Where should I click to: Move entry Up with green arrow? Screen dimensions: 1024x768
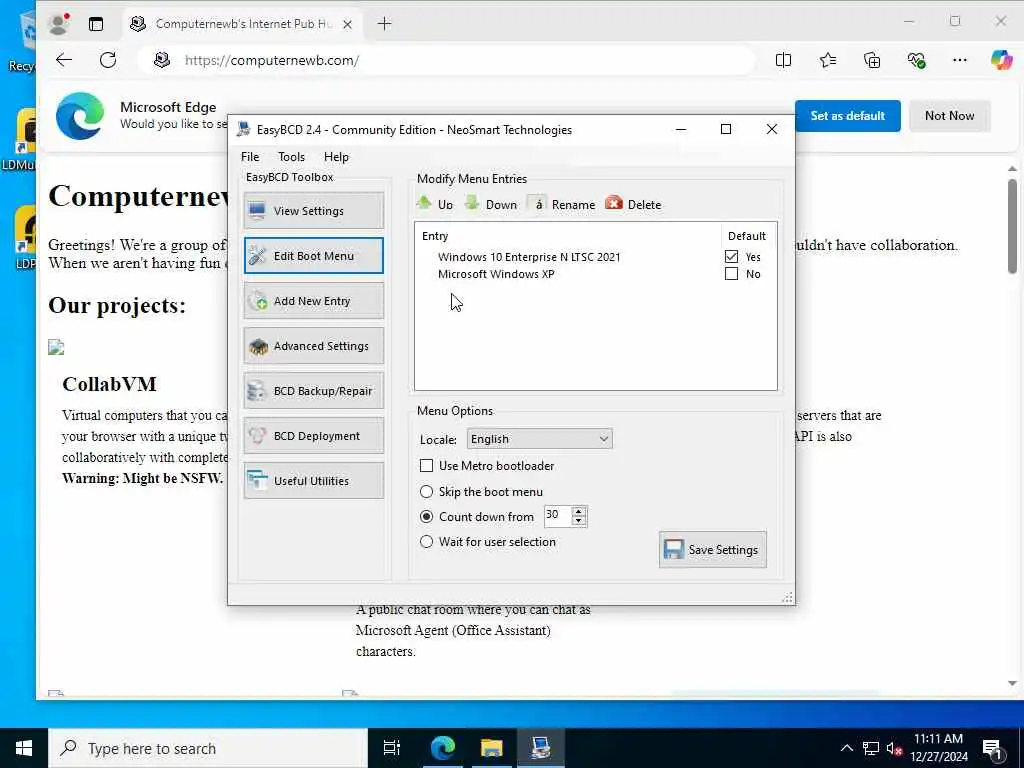pyautogui.click(x=435, y=204)
